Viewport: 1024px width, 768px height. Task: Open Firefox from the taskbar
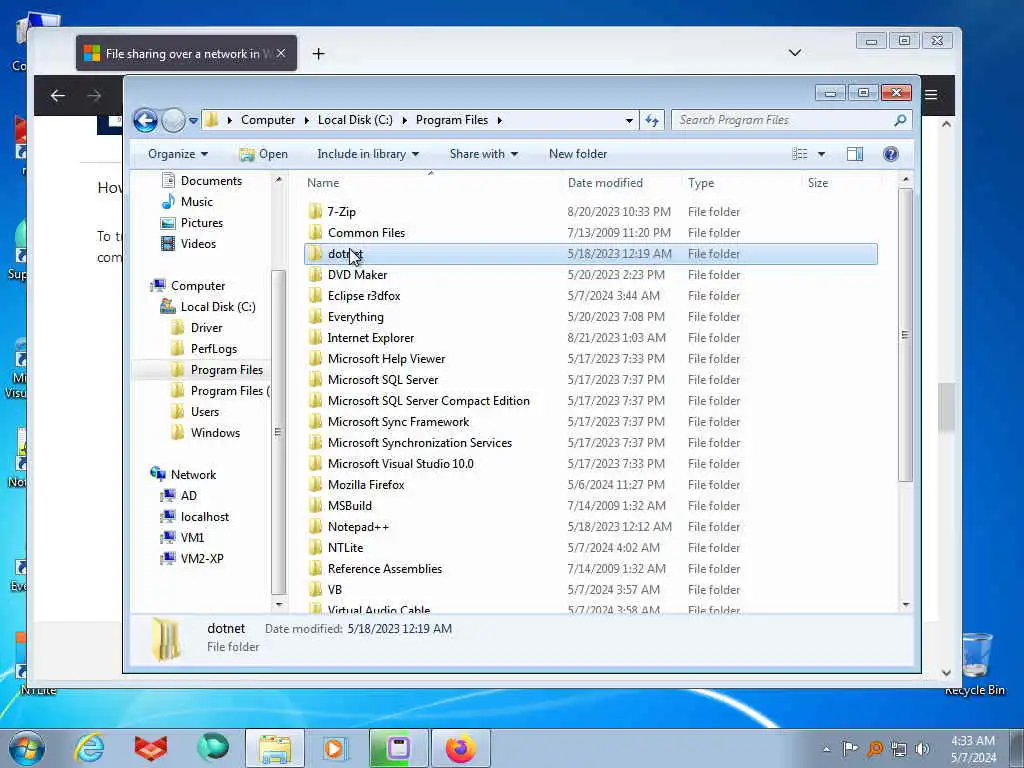[x=461, y=748]
